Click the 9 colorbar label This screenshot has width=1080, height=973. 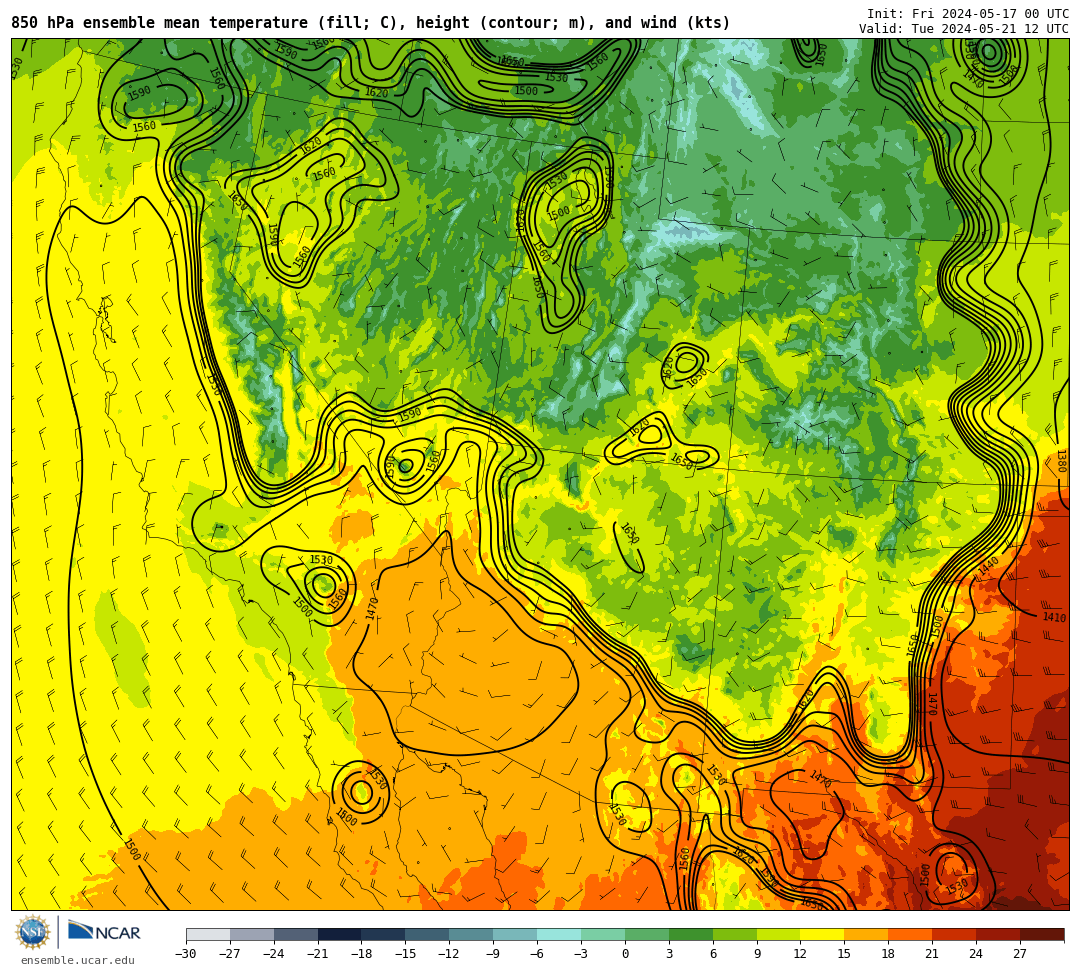757,954
